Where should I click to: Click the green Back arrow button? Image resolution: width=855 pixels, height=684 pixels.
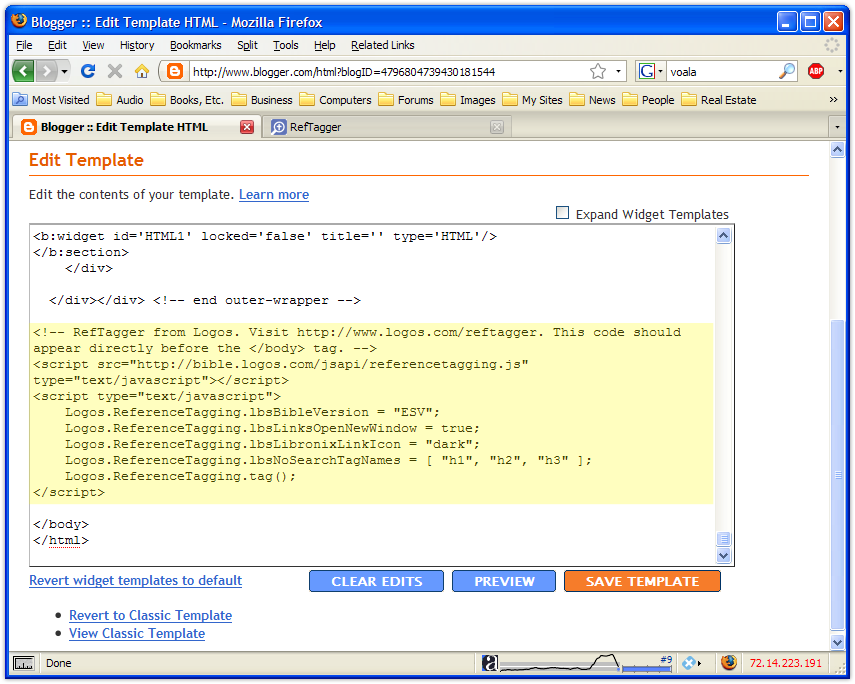23,71
